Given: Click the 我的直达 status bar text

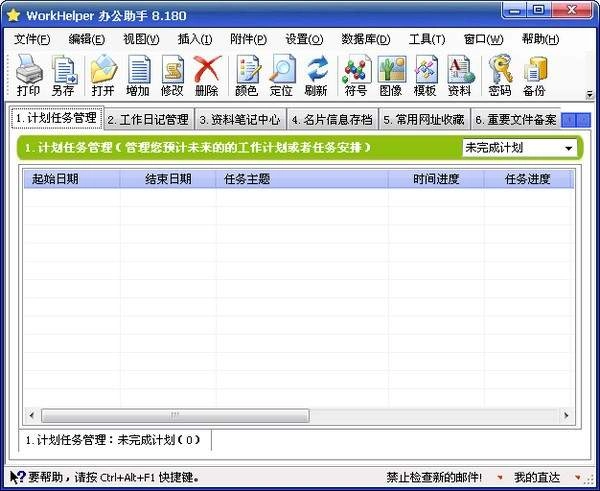Looking at the screenshot, I should [x=537, y=477].
